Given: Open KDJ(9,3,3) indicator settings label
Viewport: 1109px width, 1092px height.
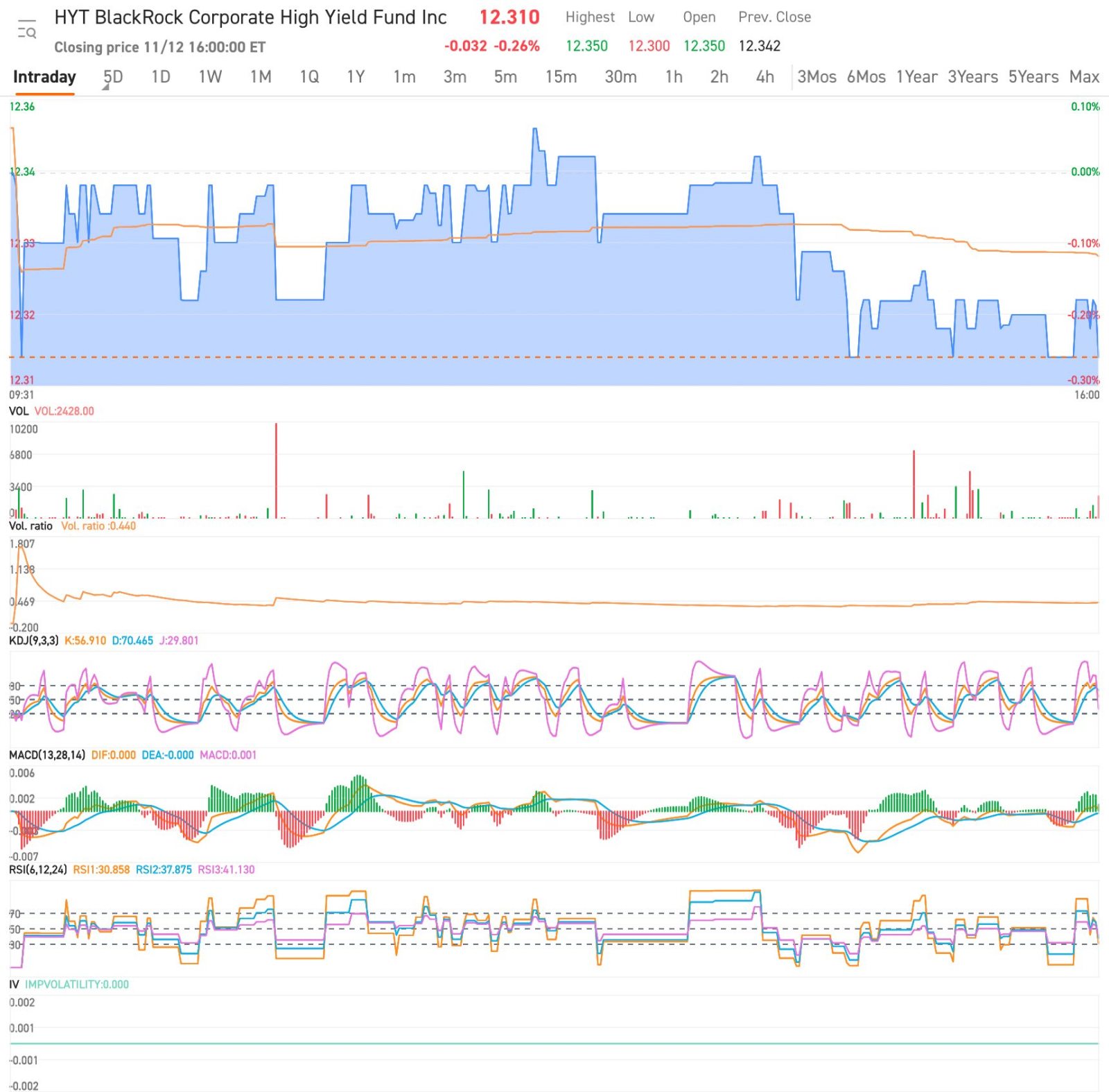Looking at the screenshot, I should point(34,641).
